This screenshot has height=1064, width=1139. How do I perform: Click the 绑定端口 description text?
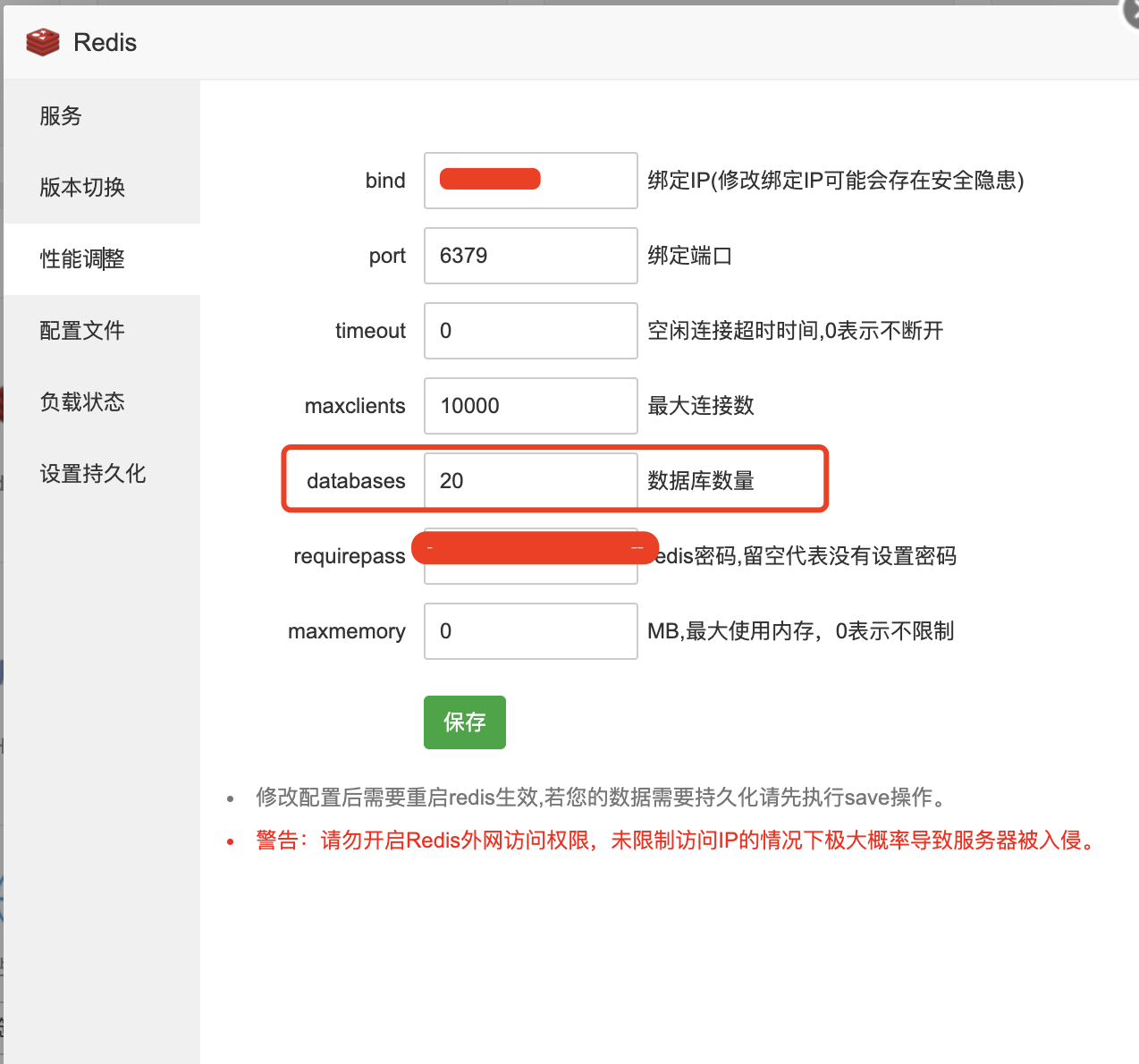690,256
